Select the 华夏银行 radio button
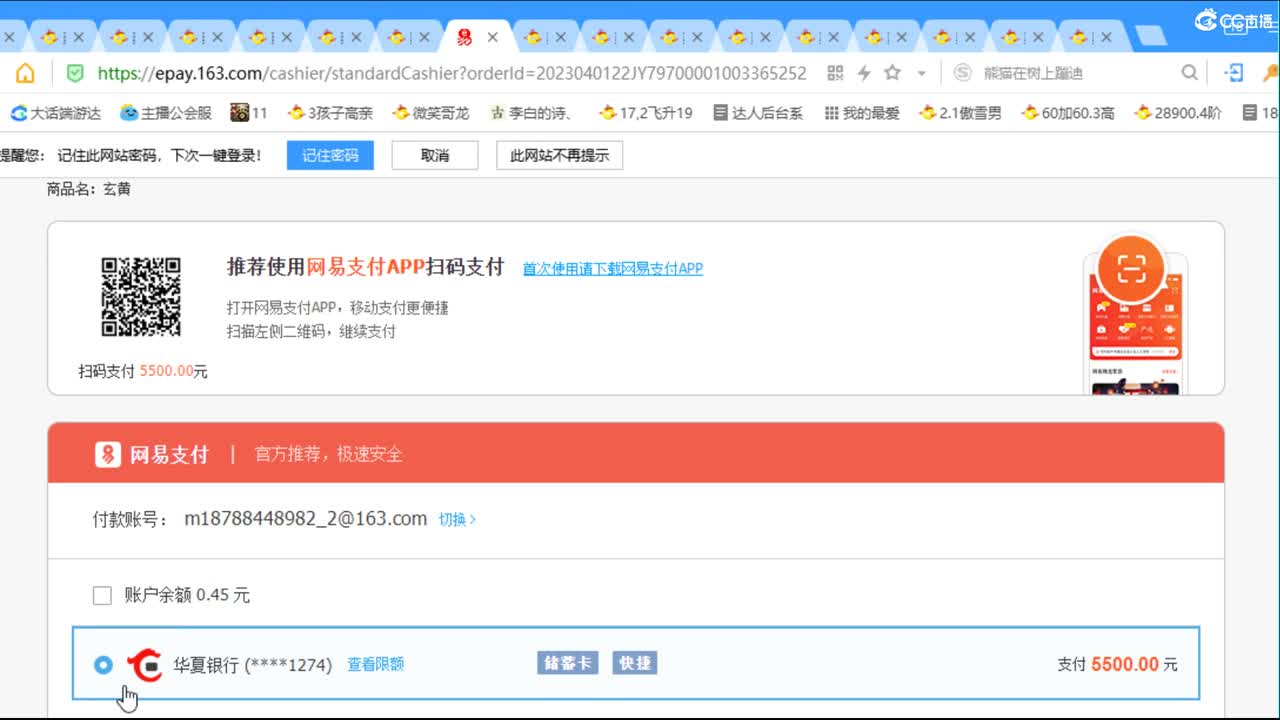1280x720 pixels. point(103,664)
